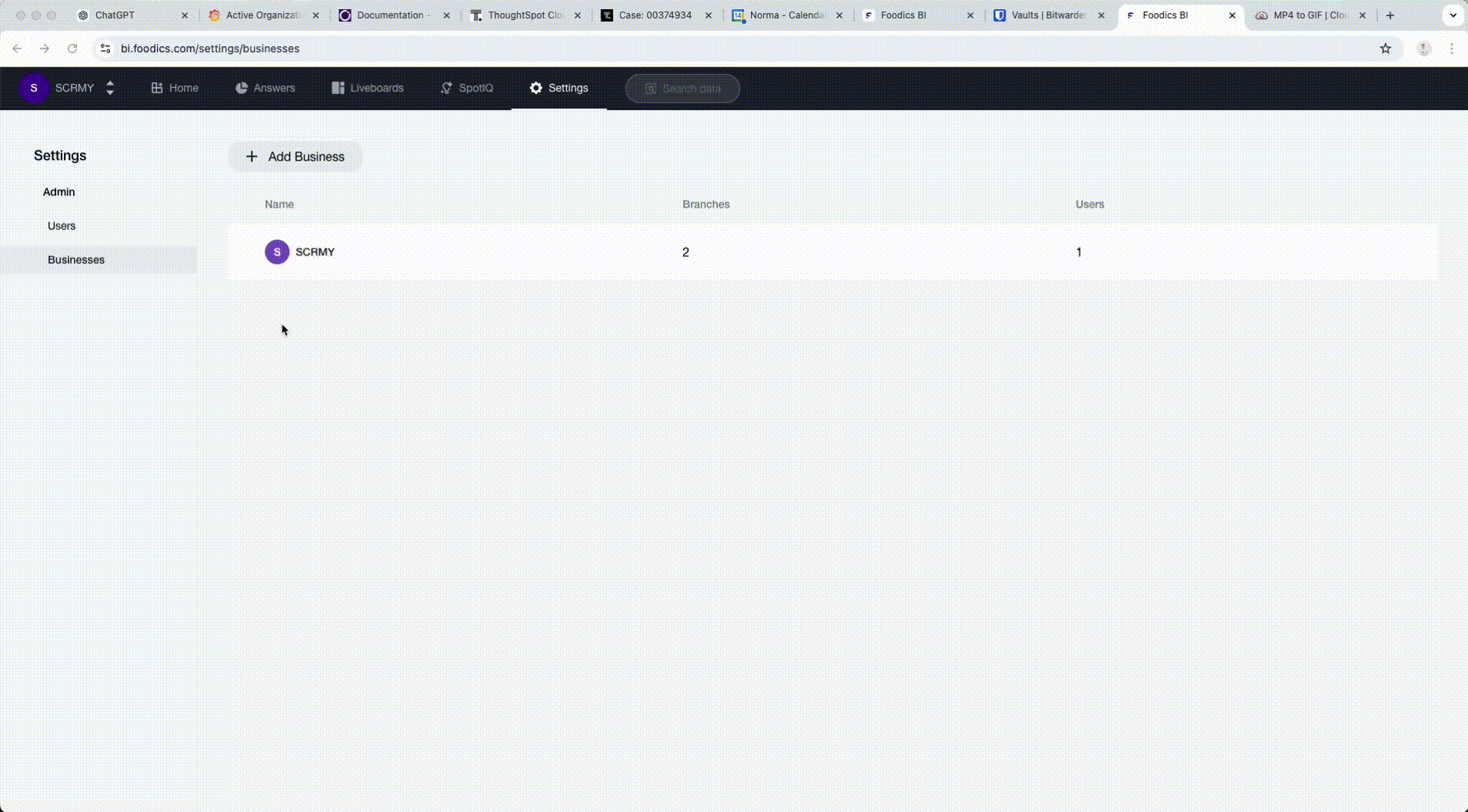The image size is (1468, 812).
Task: Open a new browser tab
Action: click(1390, 15)
